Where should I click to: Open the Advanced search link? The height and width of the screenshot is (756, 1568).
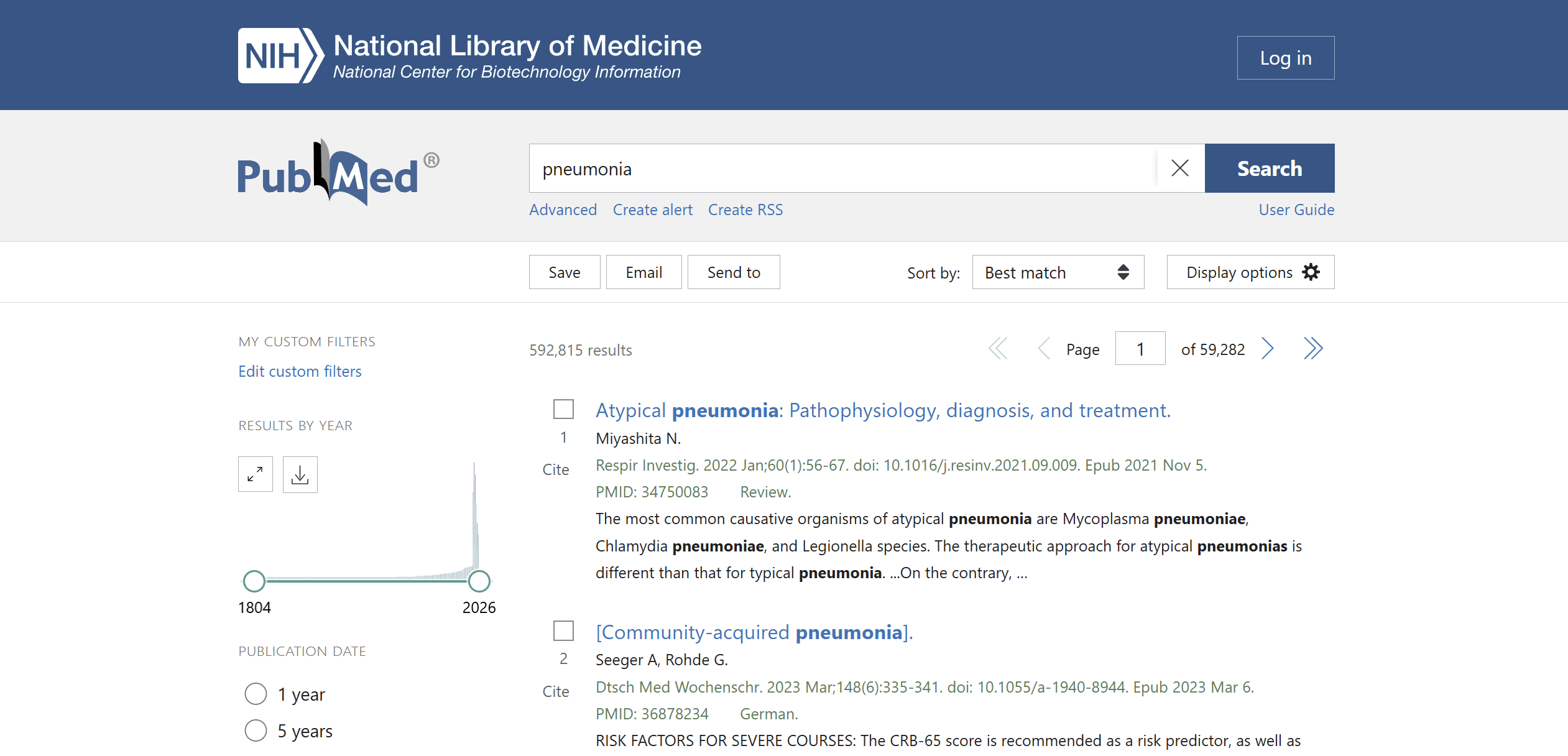click(x=563, y=210)
